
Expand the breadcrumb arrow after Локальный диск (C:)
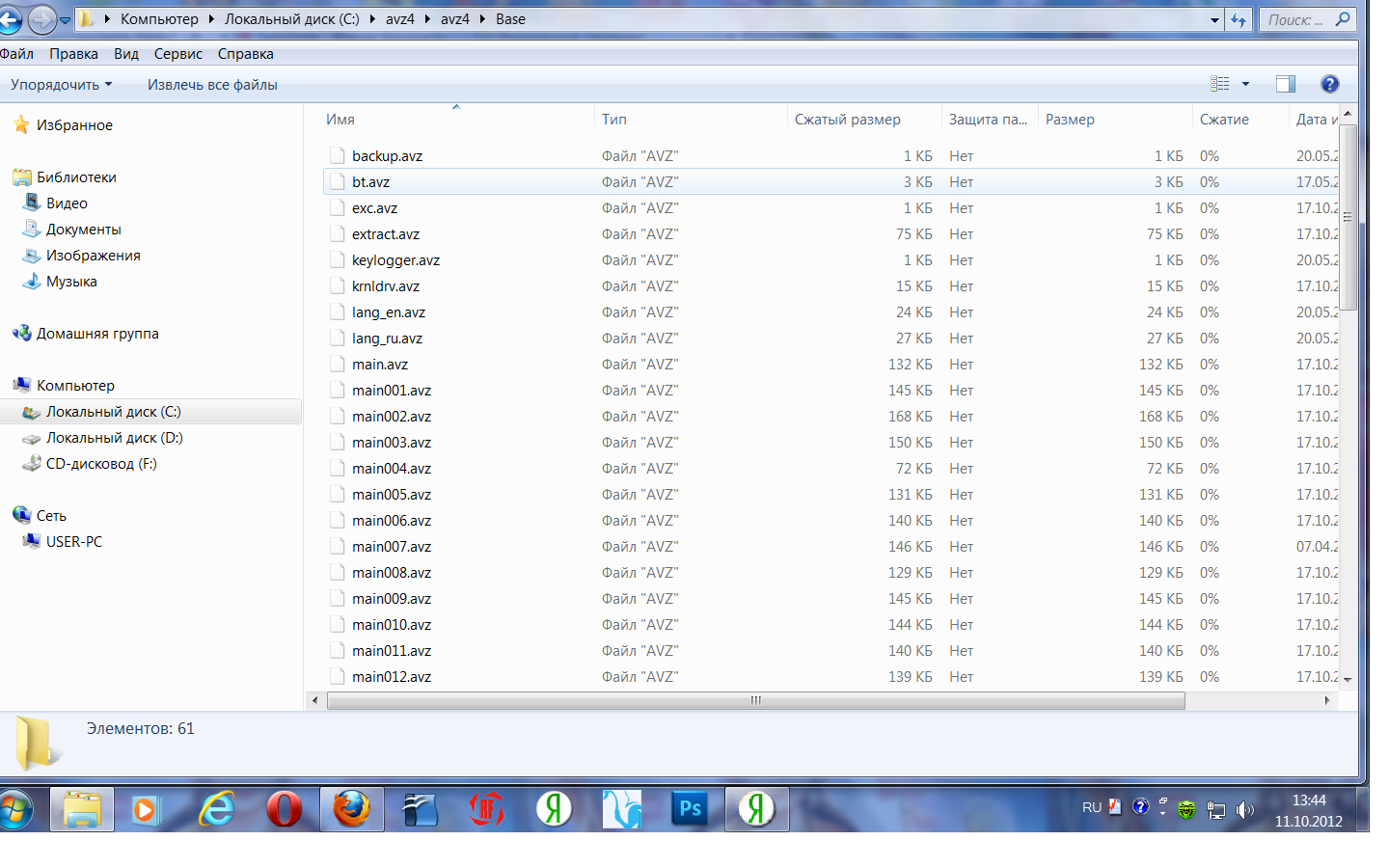click(372, 19)
